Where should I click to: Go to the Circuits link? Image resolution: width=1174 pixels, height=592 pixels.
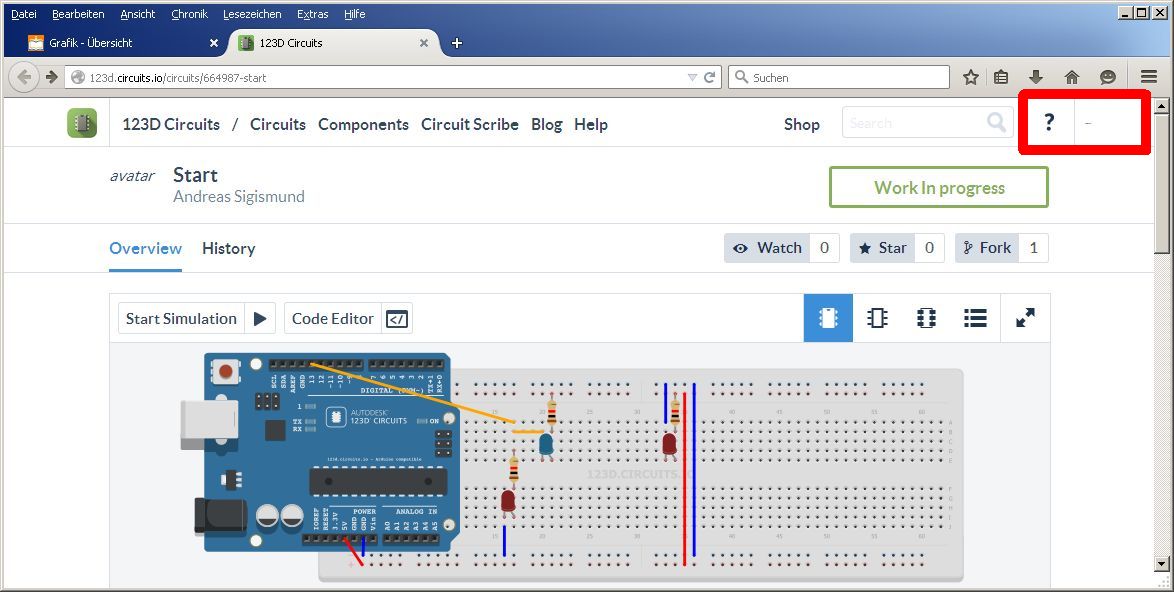coord(278,124)
